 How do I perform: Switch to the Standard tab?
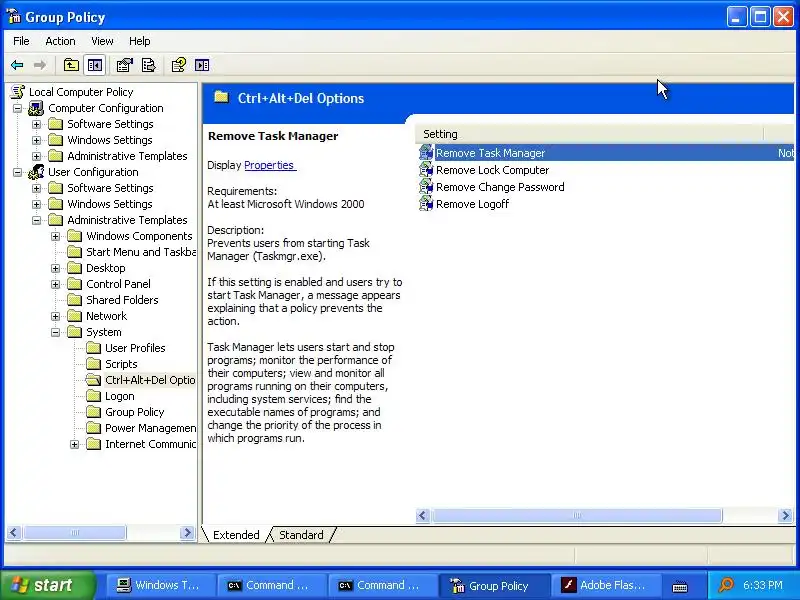(301, 535)
